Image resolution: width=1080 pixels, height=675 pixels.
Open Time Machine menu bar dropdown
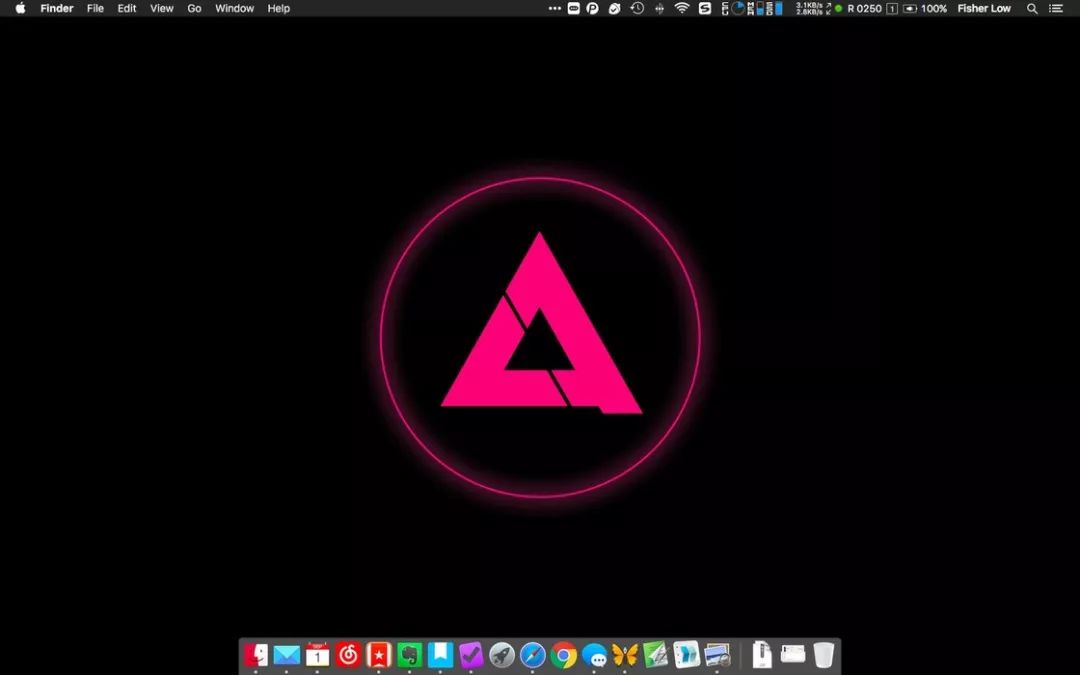pyautogui.click(x=637, y=8)
